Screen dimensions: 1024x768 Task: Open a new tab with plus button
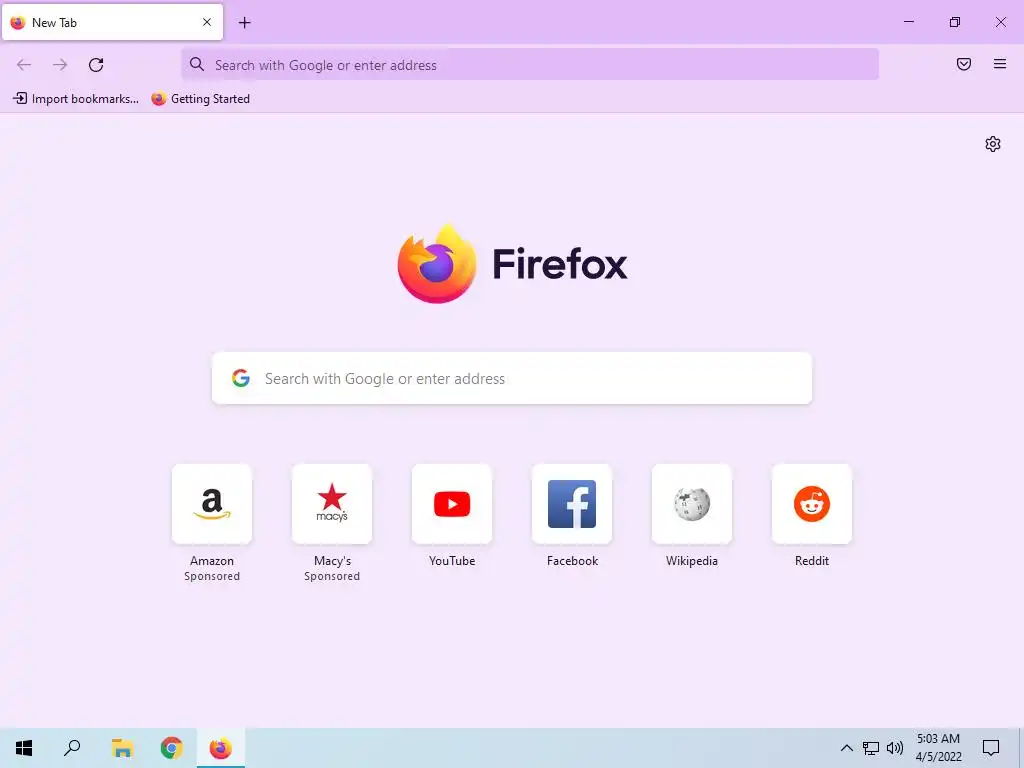point(245,23)
